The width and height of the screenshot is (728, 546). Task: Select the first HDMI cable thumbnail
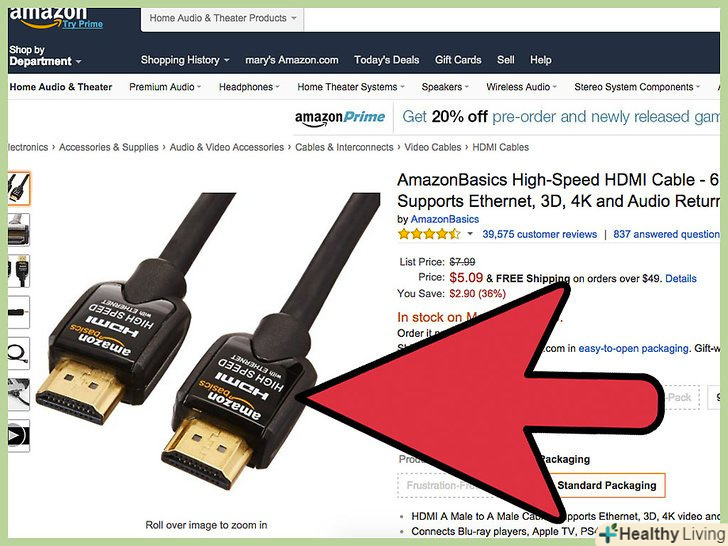point(19,188)
